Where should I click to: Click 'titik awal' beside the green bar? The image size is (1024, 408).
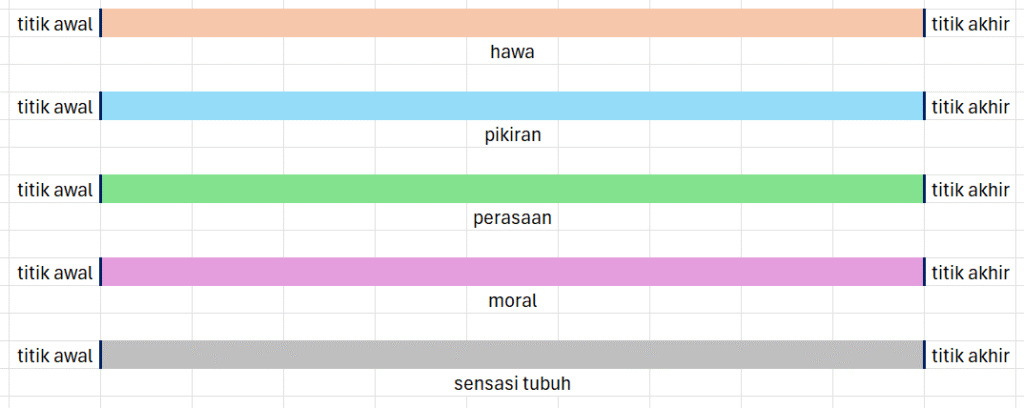coord(54,189)
